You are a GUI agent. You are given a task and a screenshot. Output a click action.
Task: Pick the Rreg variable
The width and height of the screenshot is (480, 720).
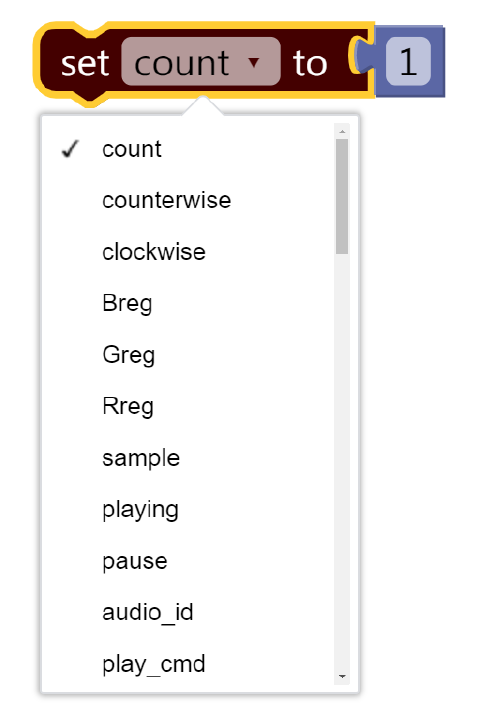pos(188,406)
